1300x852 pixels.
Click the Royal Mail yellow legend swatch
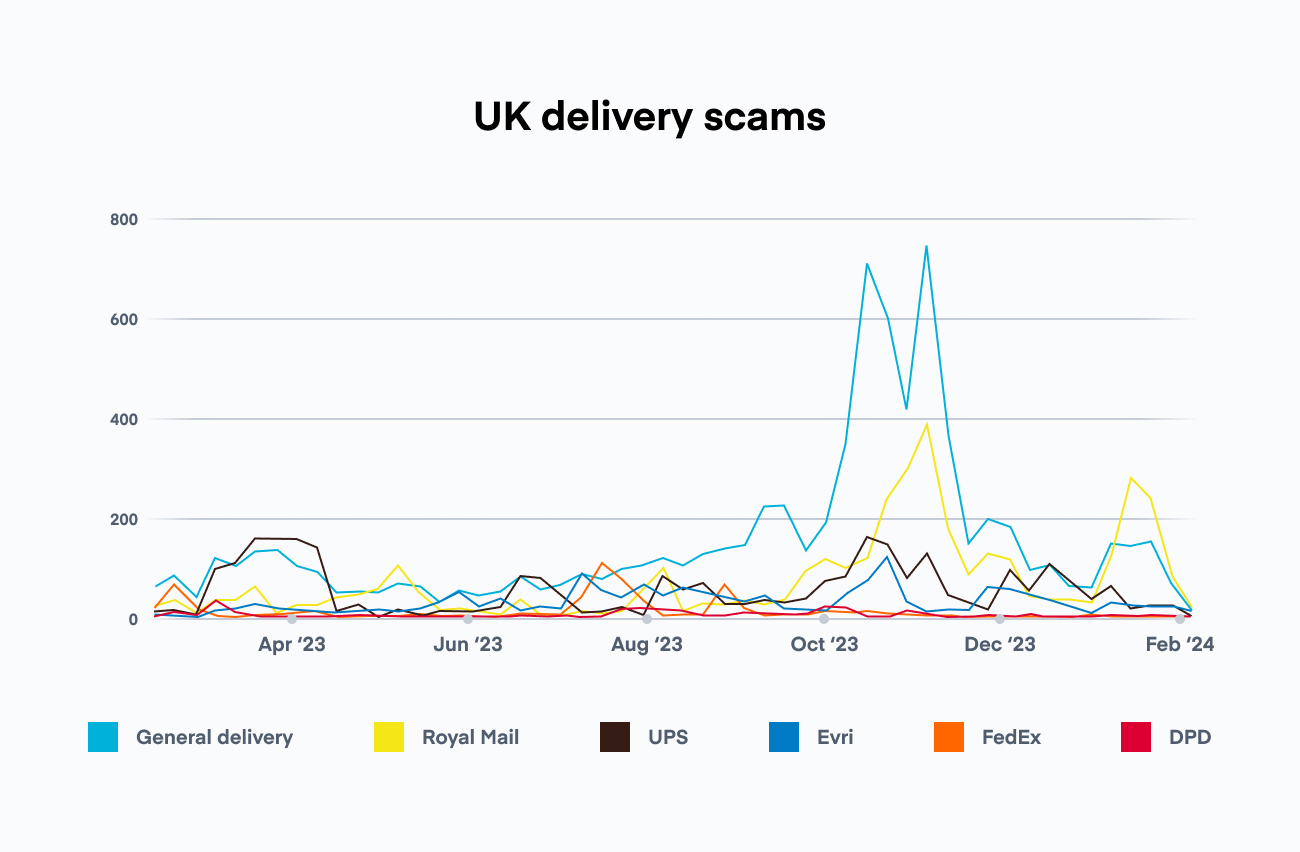(x=389, y=737)
